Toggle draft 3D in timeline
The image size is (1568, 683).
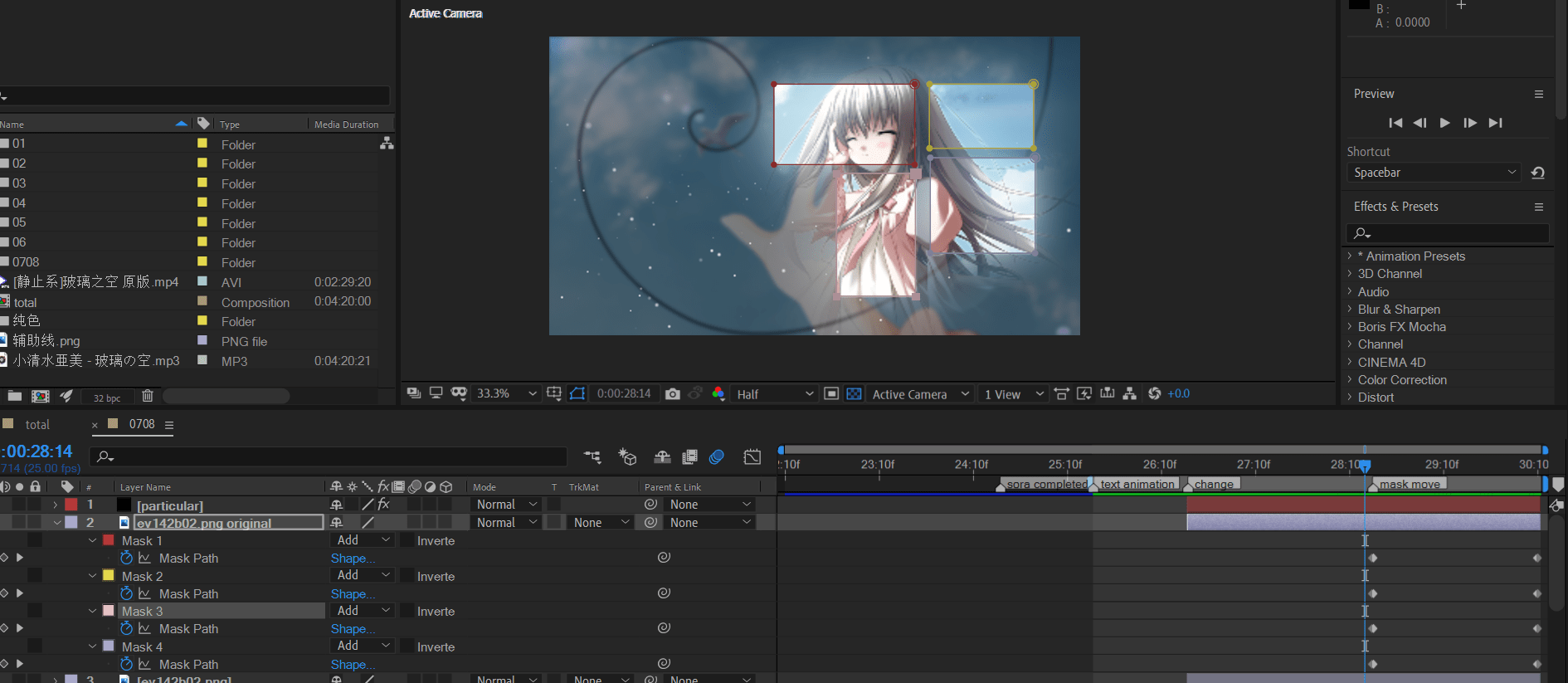tap(628, 456)
